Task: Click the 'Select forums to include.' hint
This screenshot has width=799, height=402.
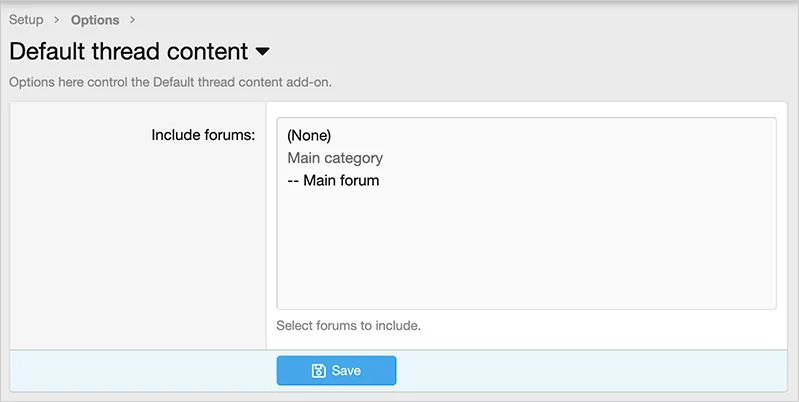Action: point(349,325)
